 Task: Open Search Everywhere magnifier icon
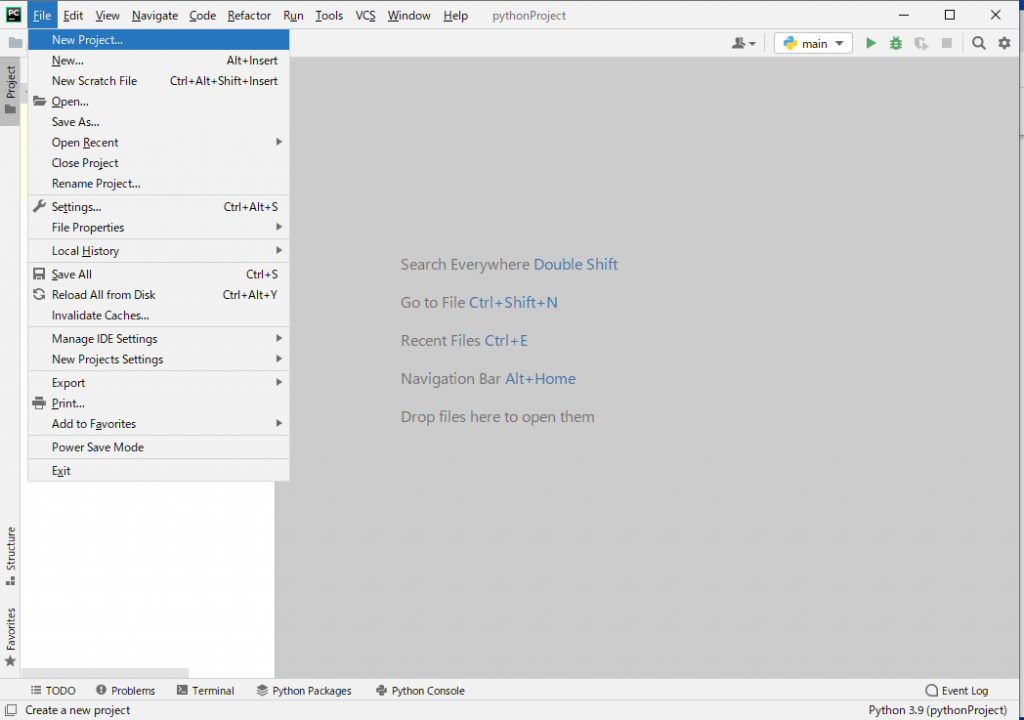click(979, 43)
